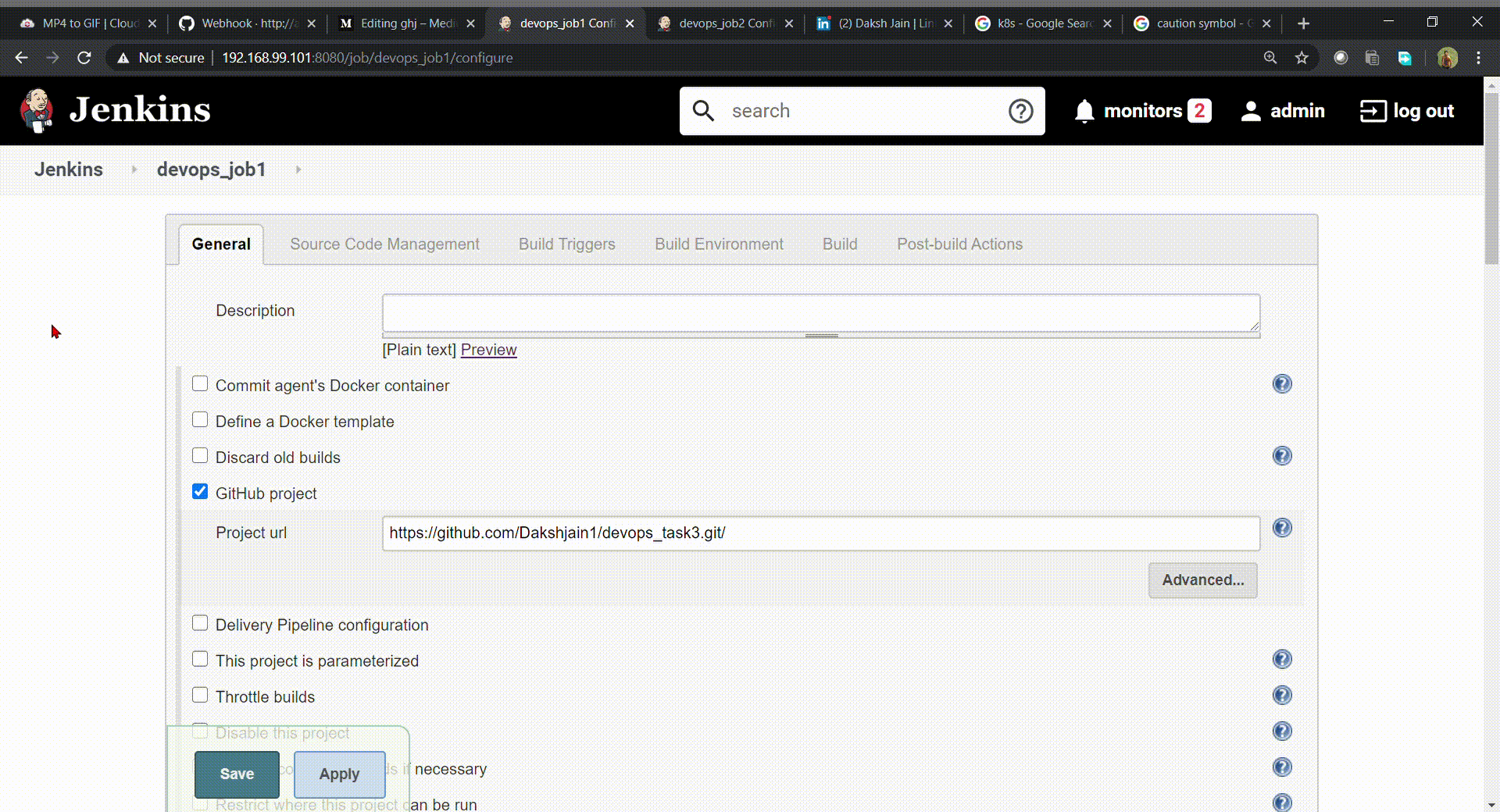Viewport: 1500px width, 812px height.
Task: Go back using browser back arrow
Action: tap(21, 58)
